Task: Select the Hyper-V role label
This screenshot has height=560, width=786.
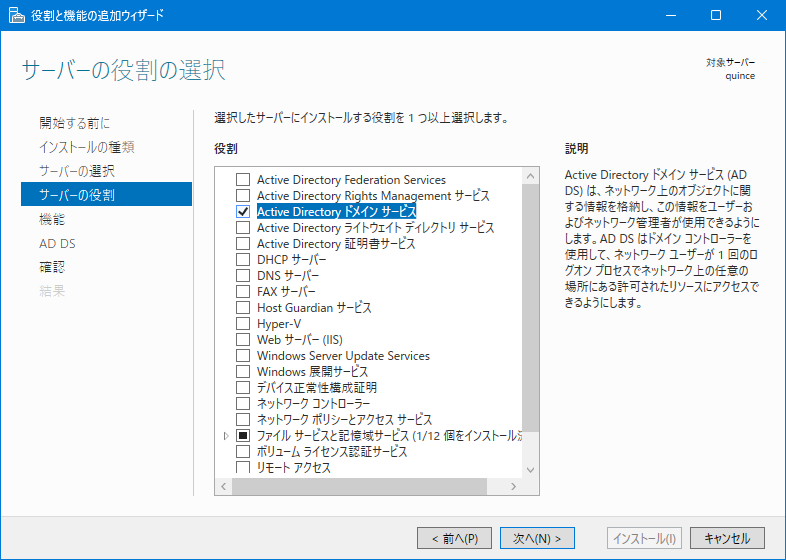Action: click(x=279, y=324)
